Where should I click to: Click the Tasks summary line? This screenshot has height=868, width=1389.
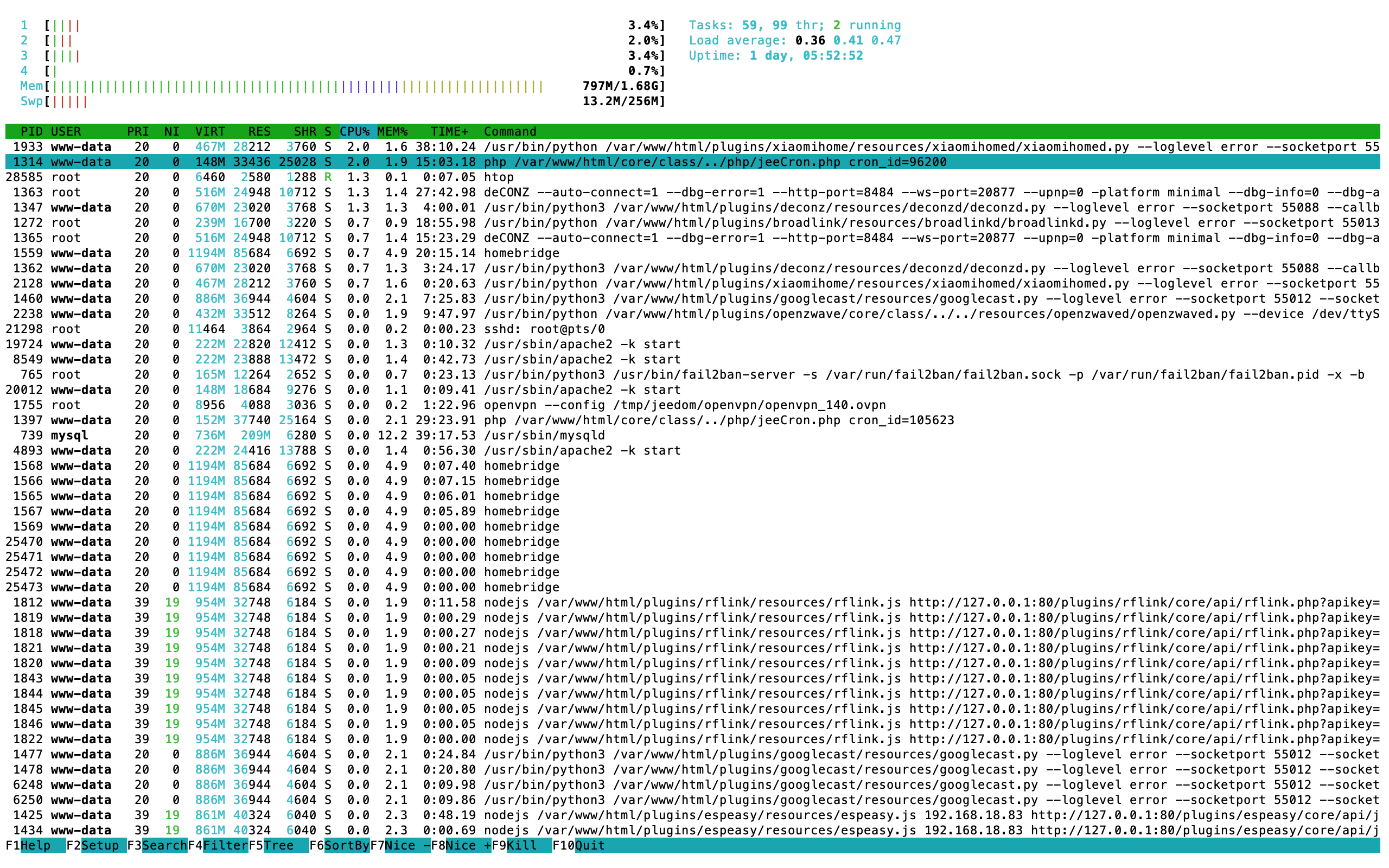click(x=795, y=25)
